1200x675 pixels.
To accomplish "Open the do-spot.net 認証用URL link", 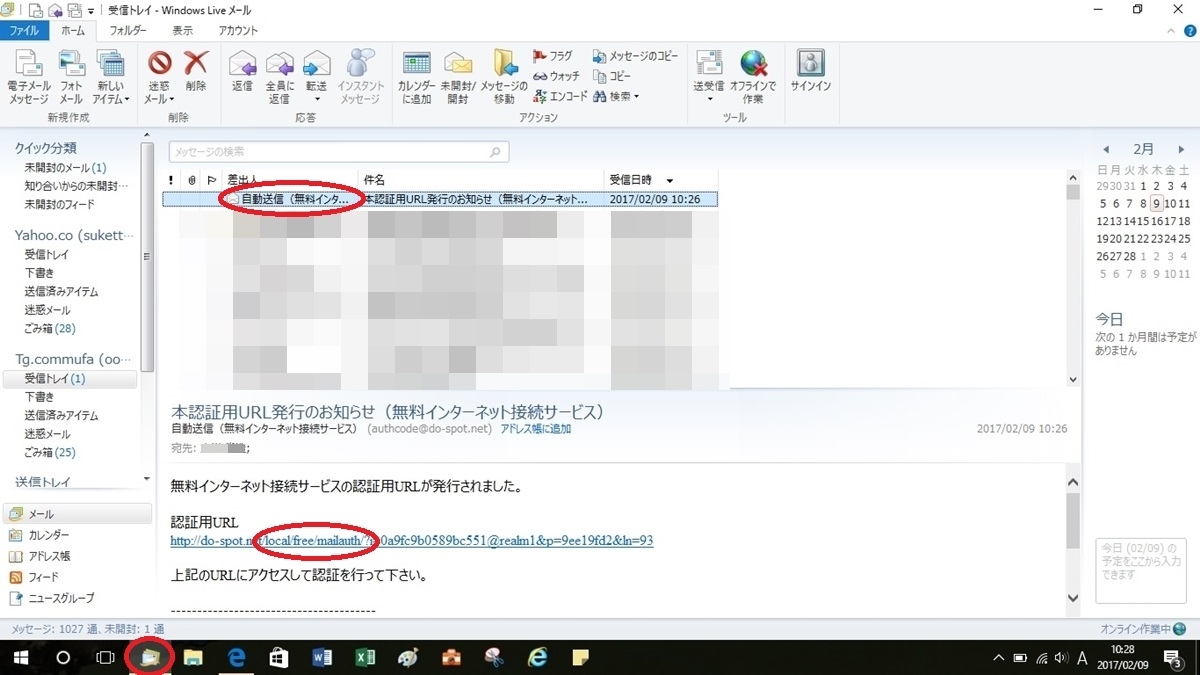I will tap(412, 541).
